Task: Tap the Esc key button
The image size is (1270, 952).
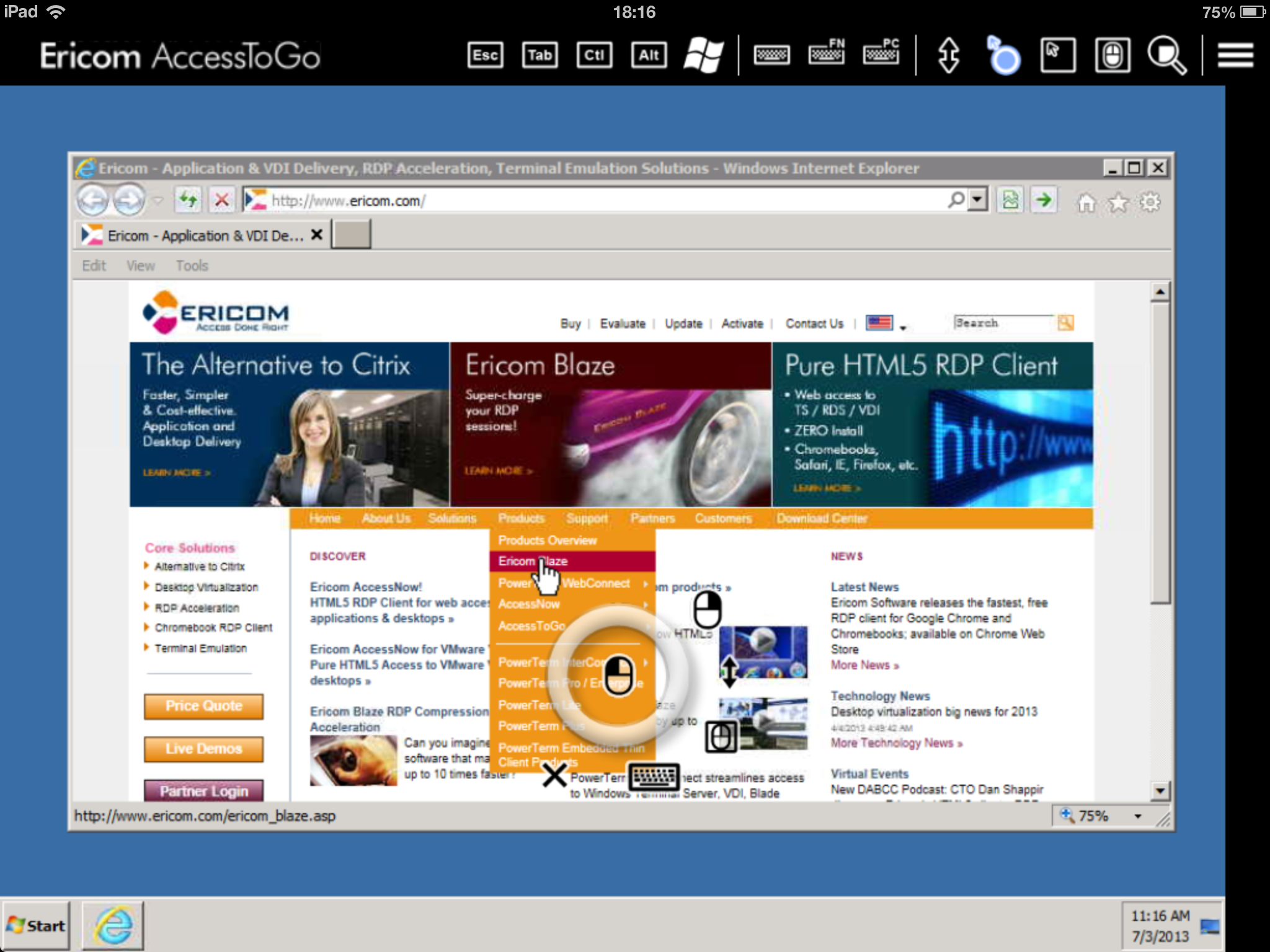Action: (x=485, y=55)
